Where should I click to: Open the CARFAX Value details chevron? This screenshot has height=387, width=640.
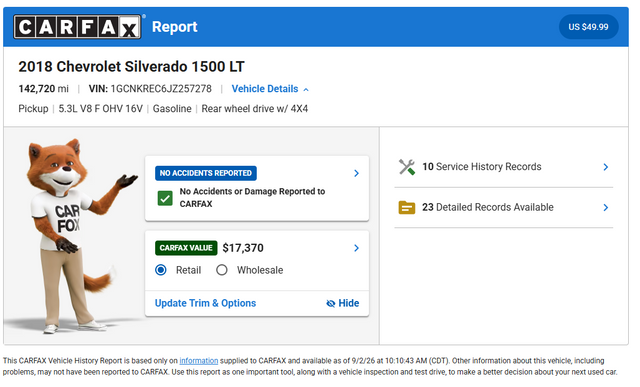point(356,248)
